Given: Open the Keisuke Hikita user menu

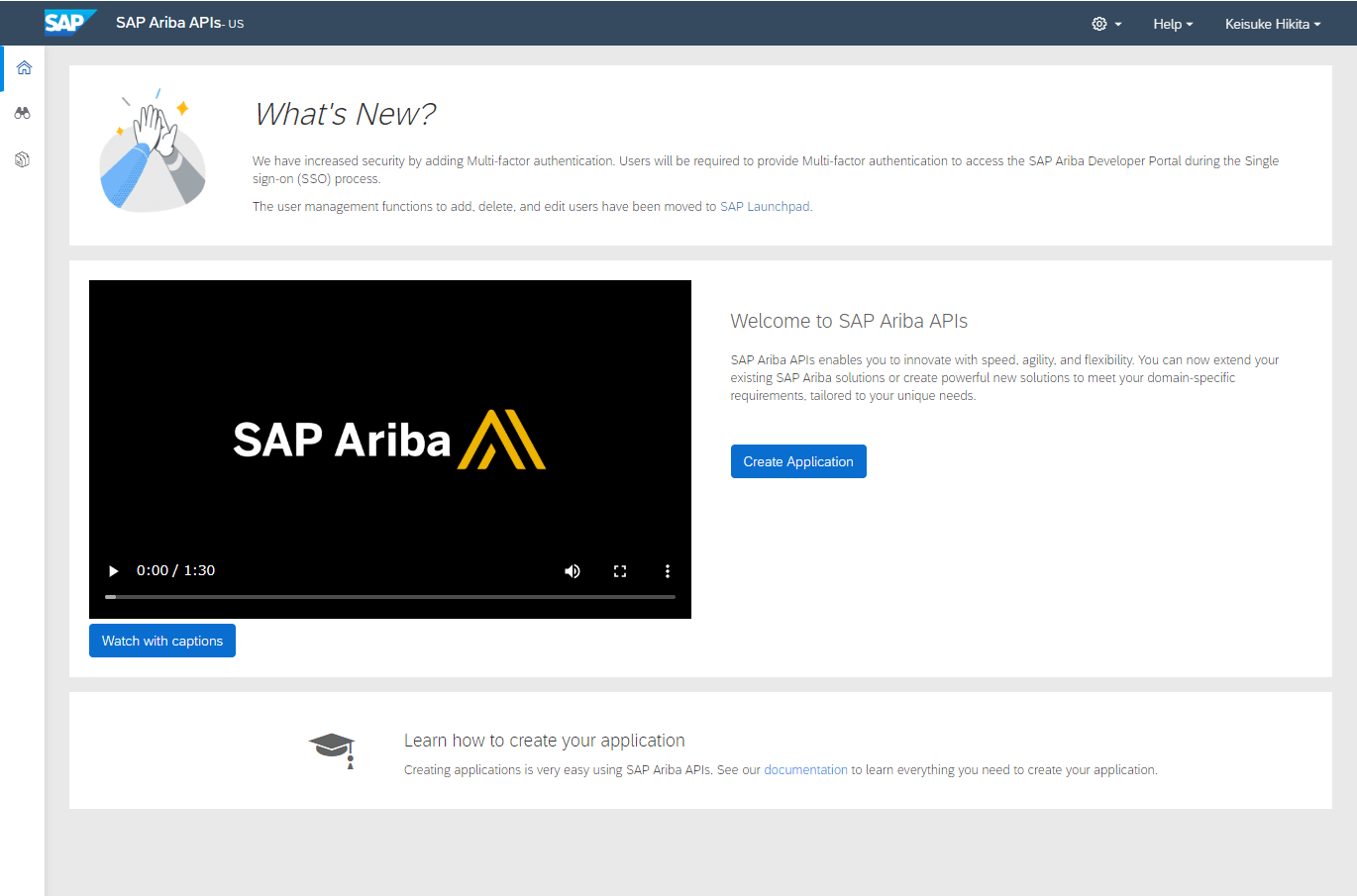Looking at the screenshot, I should (1273, 24).
